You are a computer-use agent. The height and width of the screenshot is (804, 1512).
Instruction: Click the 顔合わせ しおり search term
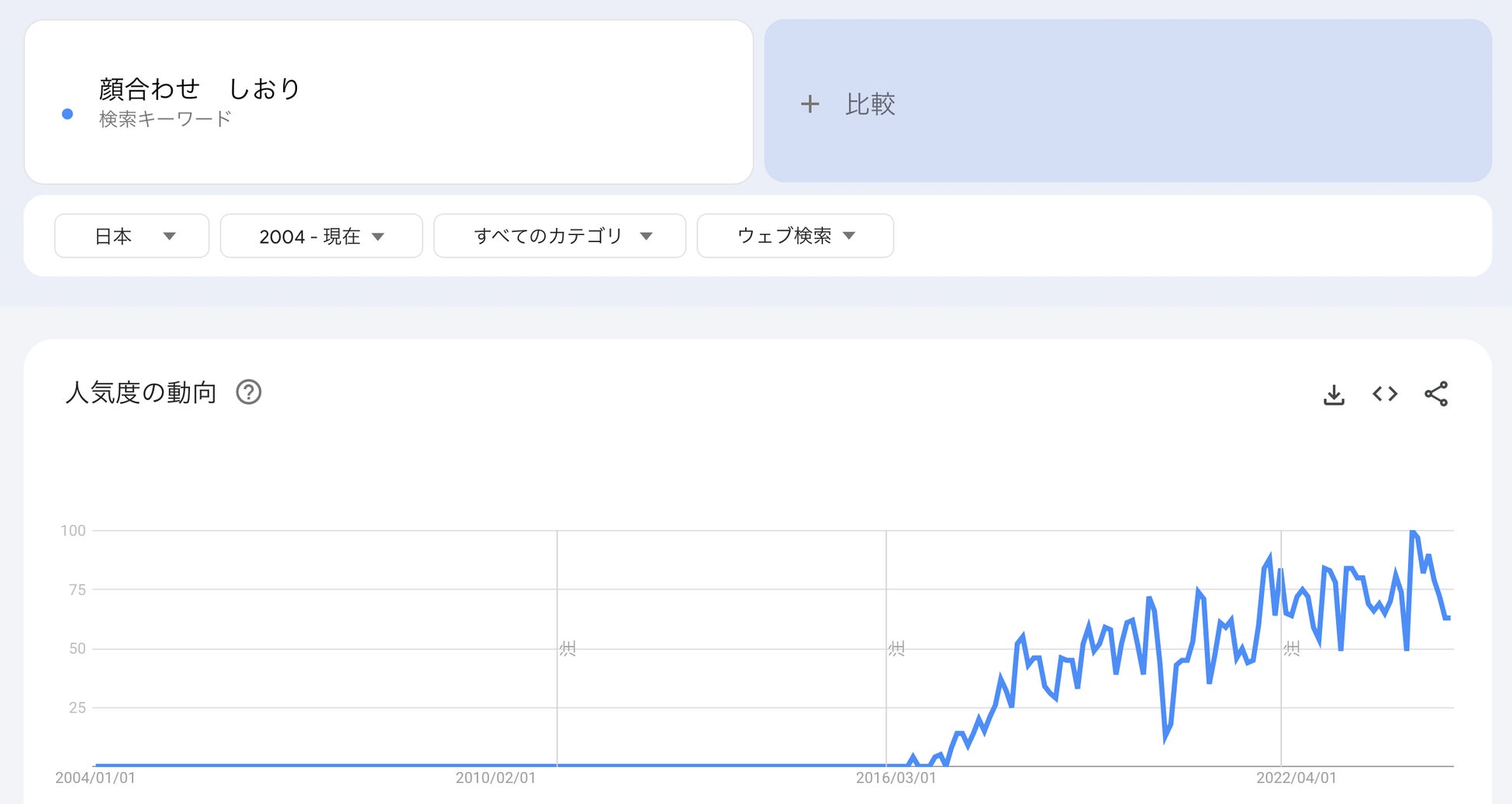(199, 89)
